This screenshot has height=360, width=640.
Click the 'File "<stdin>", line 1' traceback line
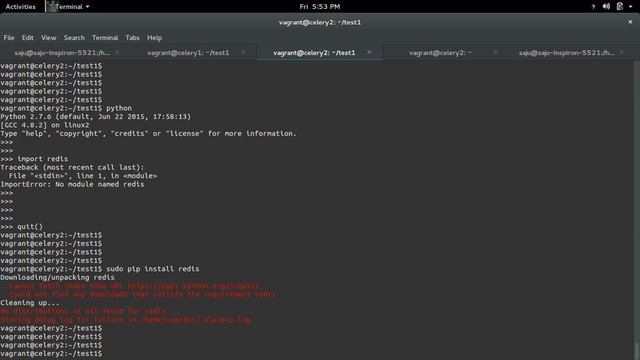pos(83,176)
